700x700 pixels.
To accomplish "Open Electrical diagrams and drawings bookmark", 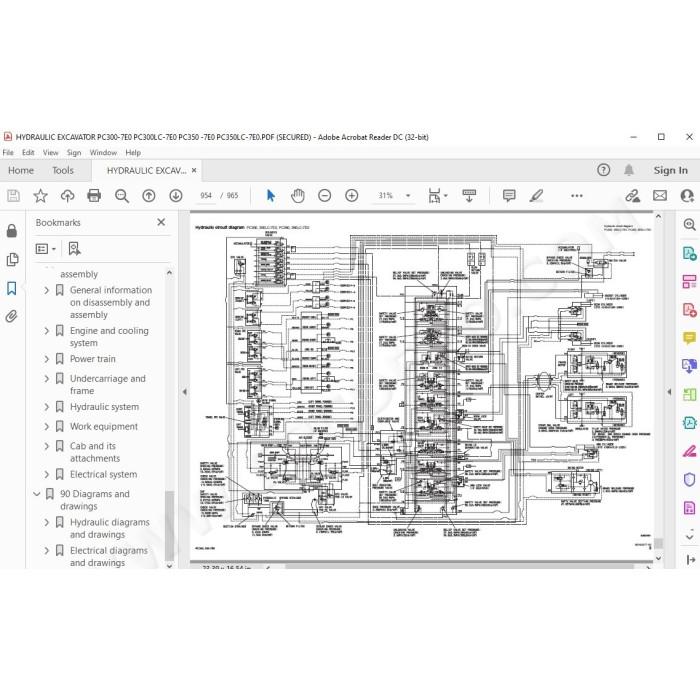I will tap(108, 556).
